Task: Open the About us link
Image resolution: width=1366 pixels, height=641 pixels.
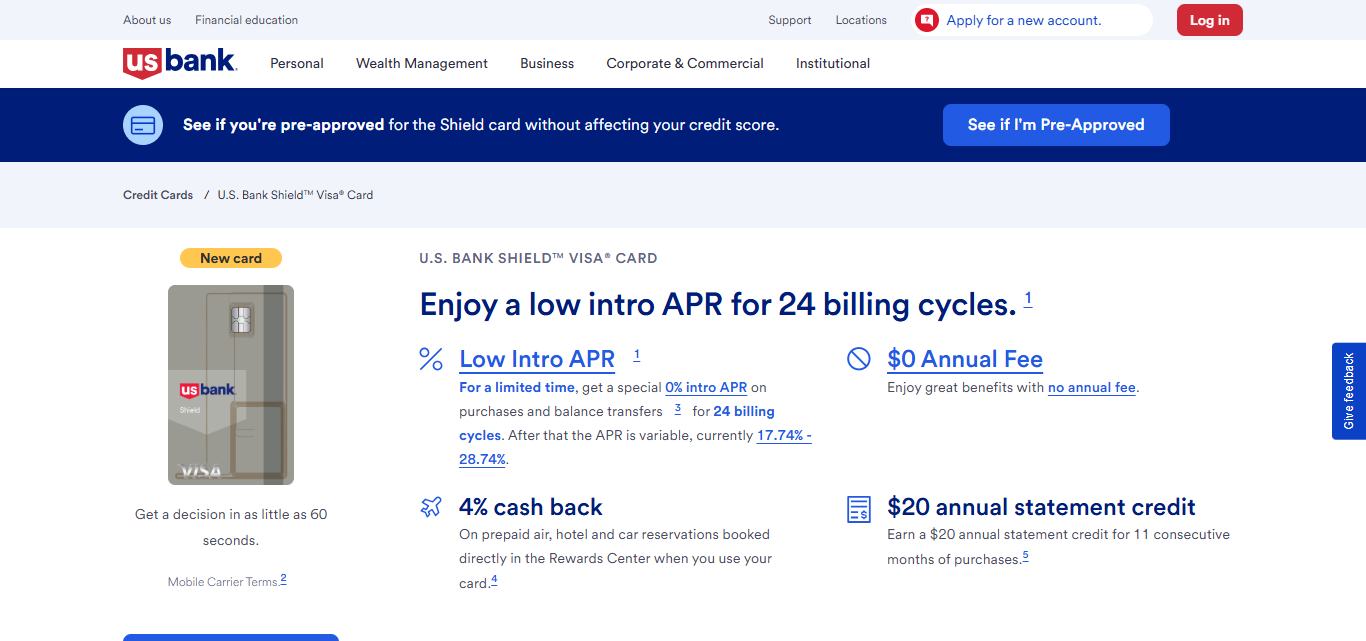Action: [147, 20]
